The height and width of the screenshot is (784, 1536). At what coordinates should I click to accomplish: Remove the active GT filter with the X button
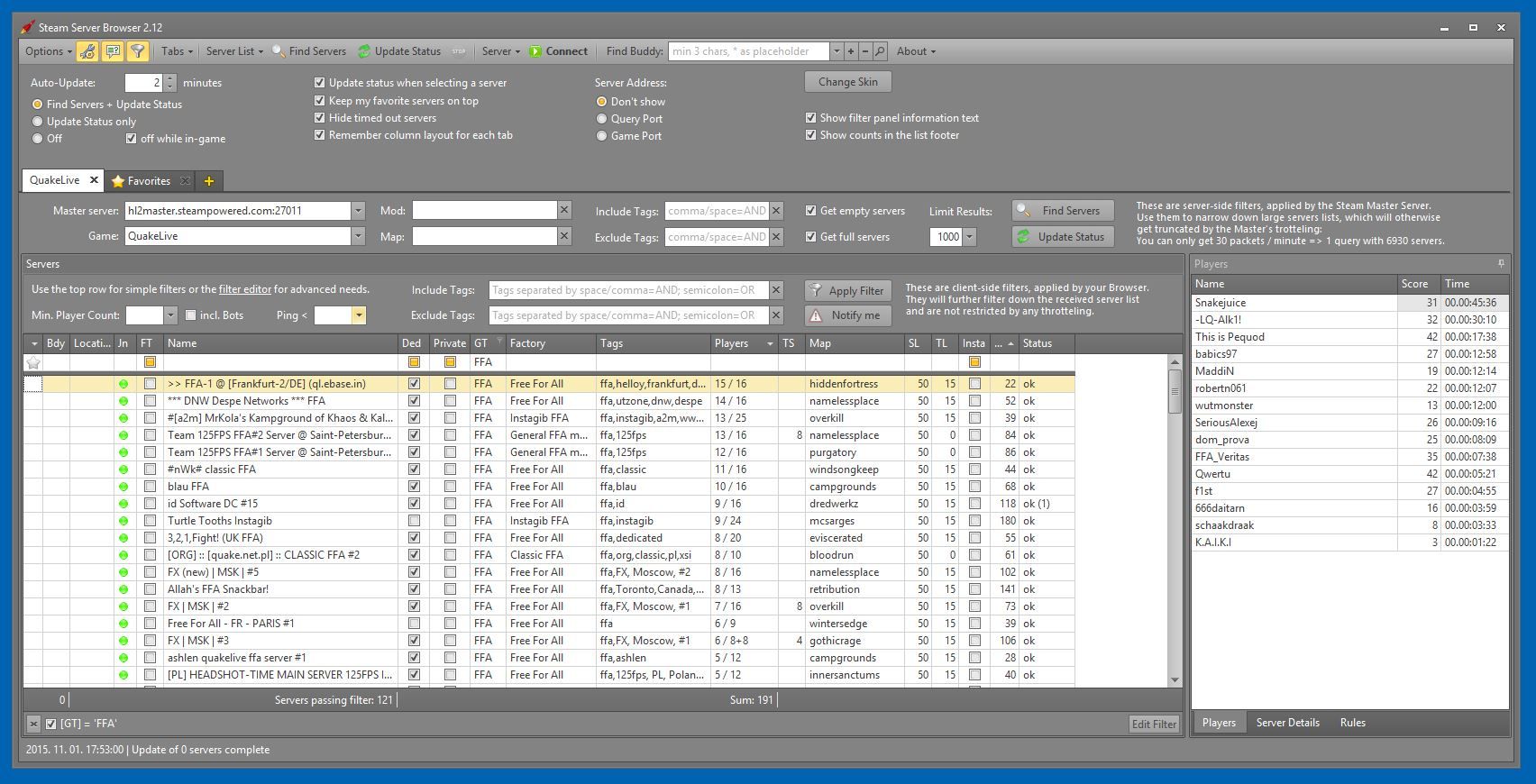tap(33, 724)
